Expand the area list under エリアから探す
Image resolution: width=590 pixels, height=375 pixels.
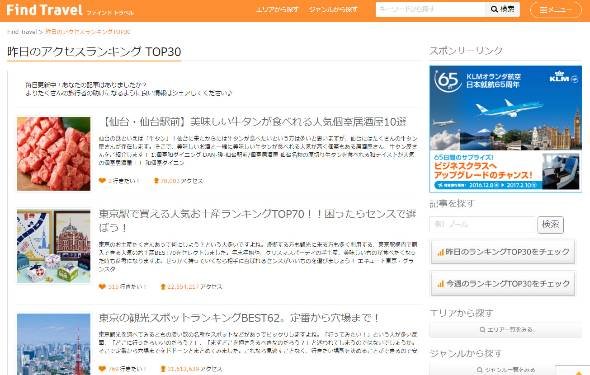pyautogui.click(x=506, y=329)
